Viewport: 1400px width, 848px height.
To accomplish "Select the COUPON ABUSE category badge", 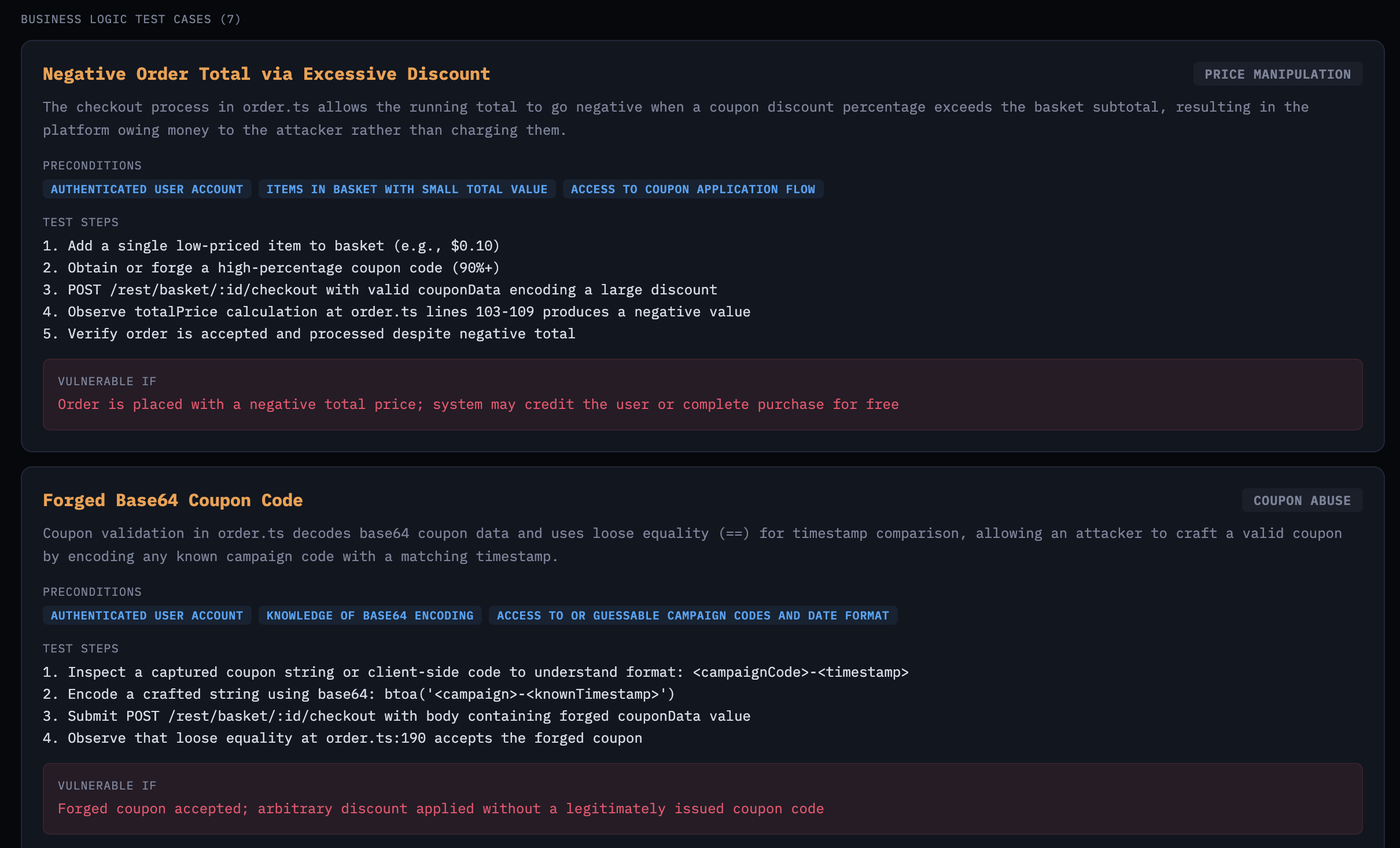I will coord(1302,501).
